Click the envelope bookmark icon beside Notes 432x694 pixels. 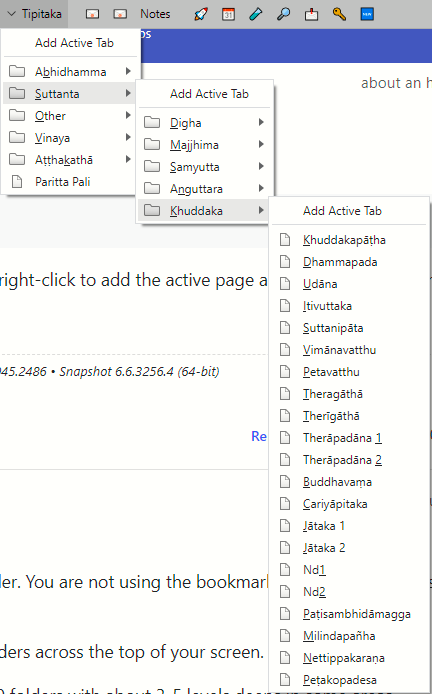[120, 14]
